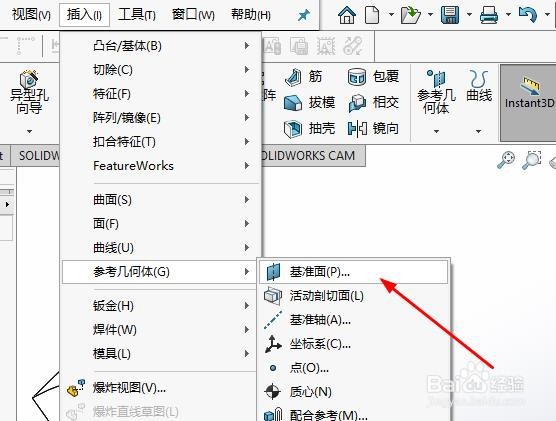The height and width of the screenshot is (421, 556).
Task: Open the 插入(I) menu
Action: 84,15
